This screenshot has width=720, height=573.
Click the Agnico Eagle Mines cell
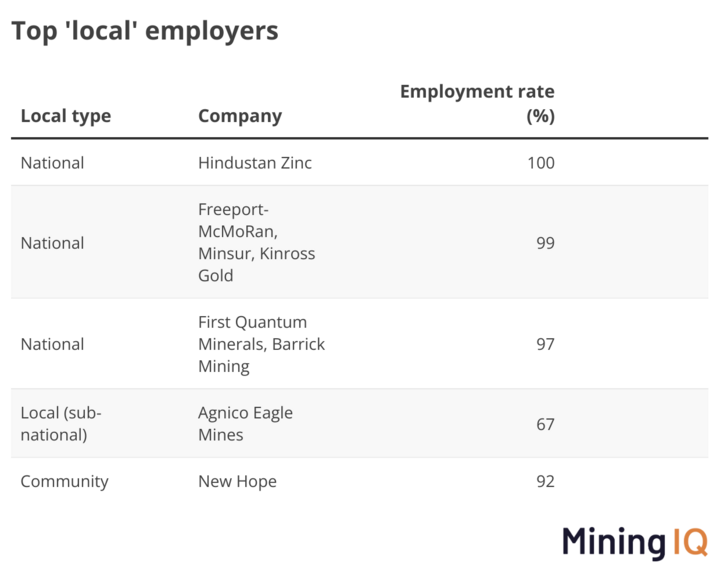point(245,424)
